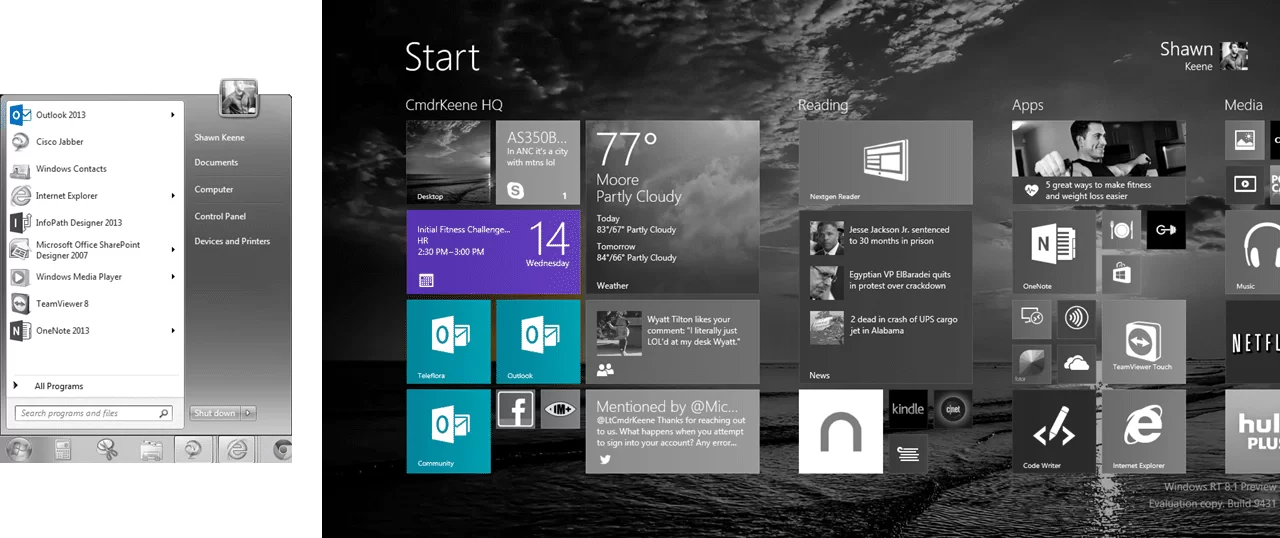This screenshot has width=1280, height=538.
Task: Open Windows Contacts in Start menu
Action: 95,169
